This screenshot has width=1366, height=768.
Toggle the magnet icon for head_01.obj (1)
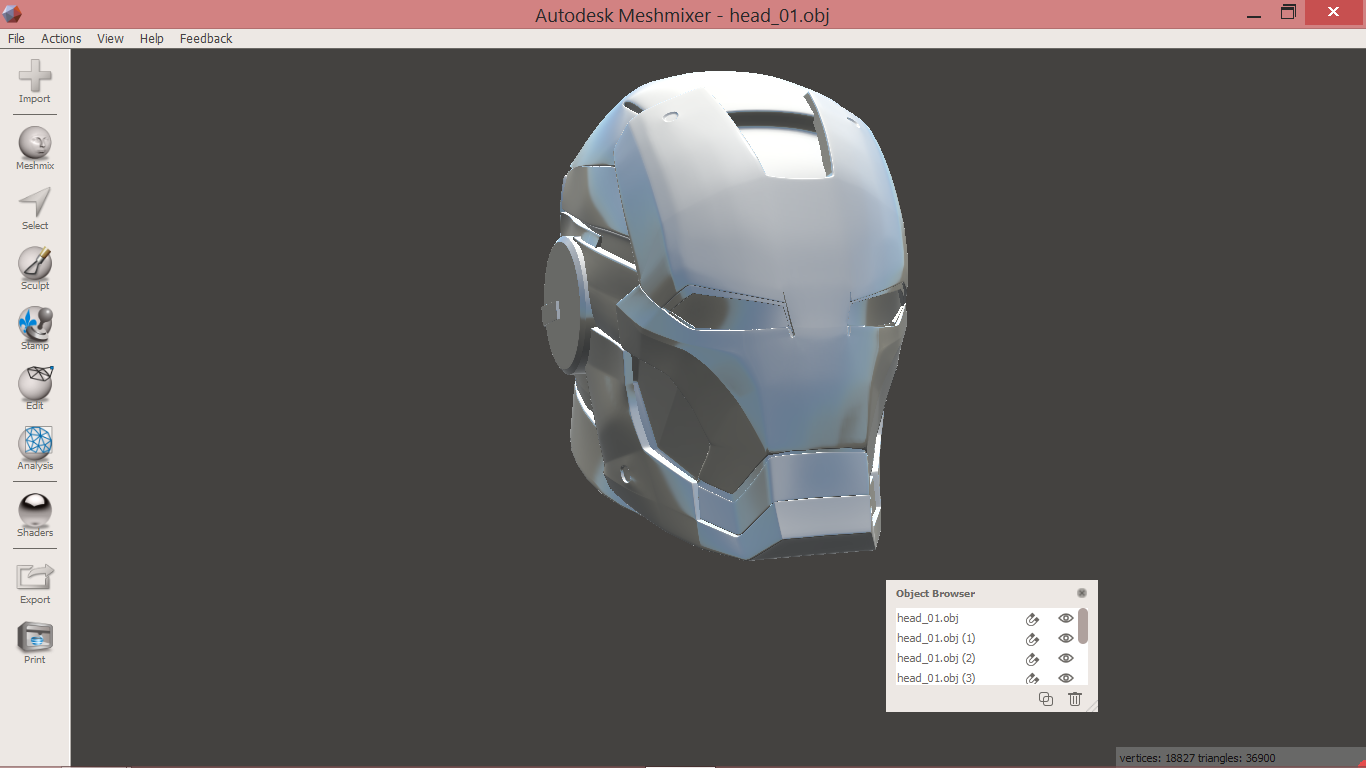(1033, 639)
